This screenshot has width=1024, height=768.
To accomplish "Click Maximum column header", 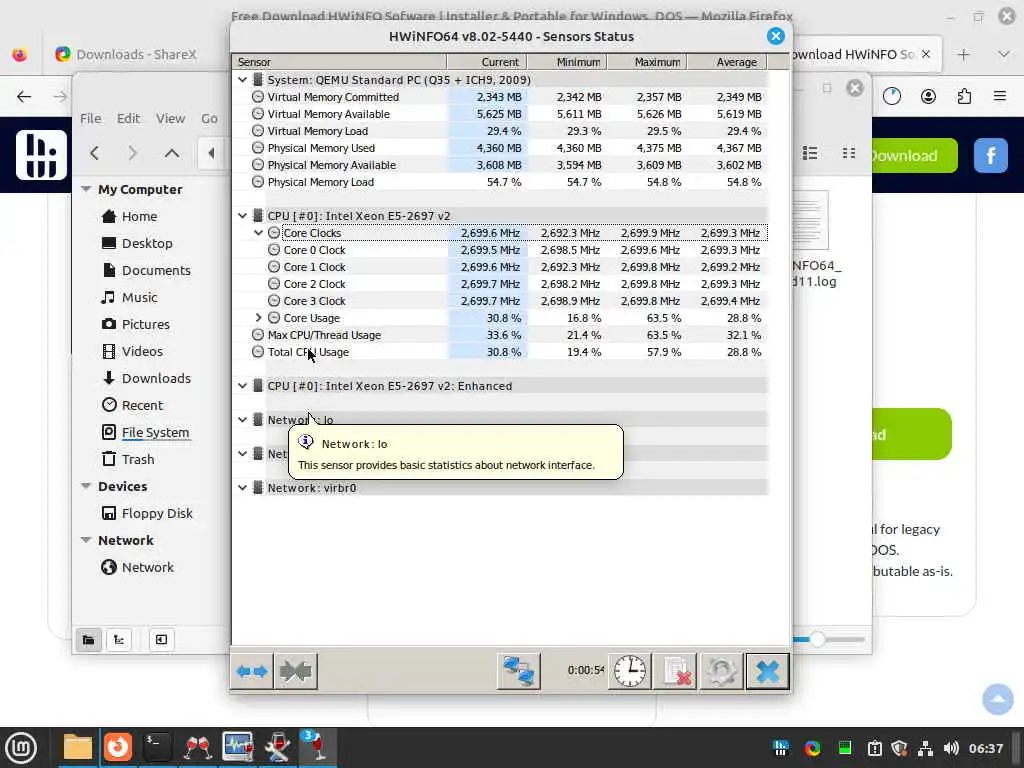I will coord(647,62).
